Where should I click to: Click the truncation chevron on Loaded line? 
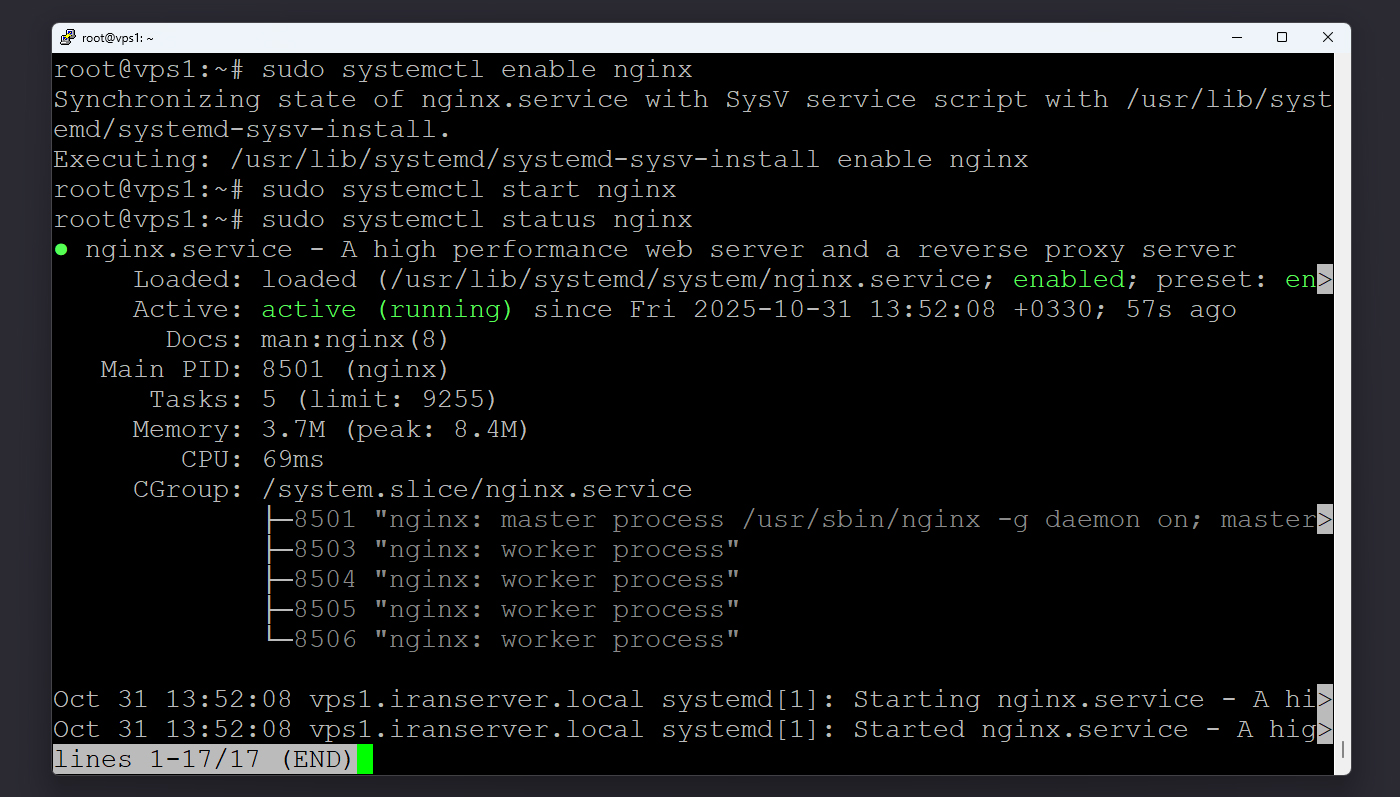tap(1326, 279)
